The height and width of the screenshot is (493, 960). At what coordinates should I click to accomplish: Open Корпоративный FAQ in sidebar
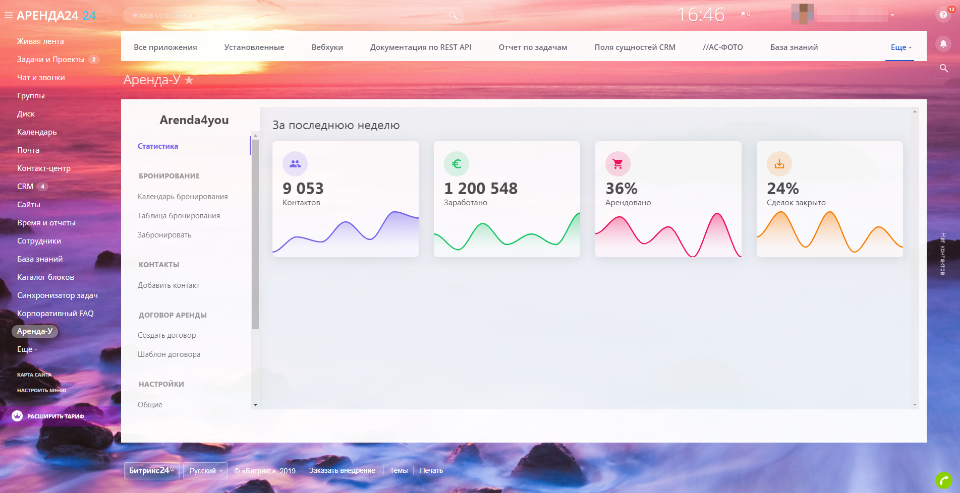(55, 313)
